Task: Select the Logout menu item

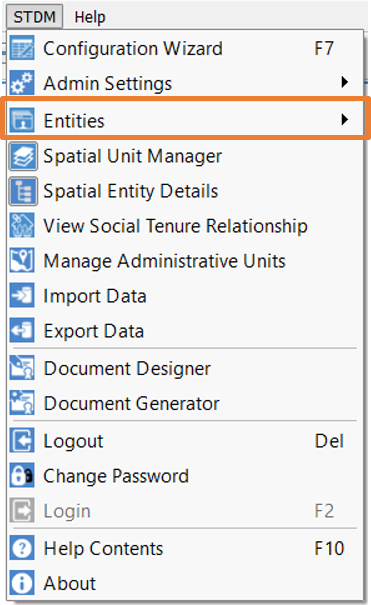Action: (185, 441)
